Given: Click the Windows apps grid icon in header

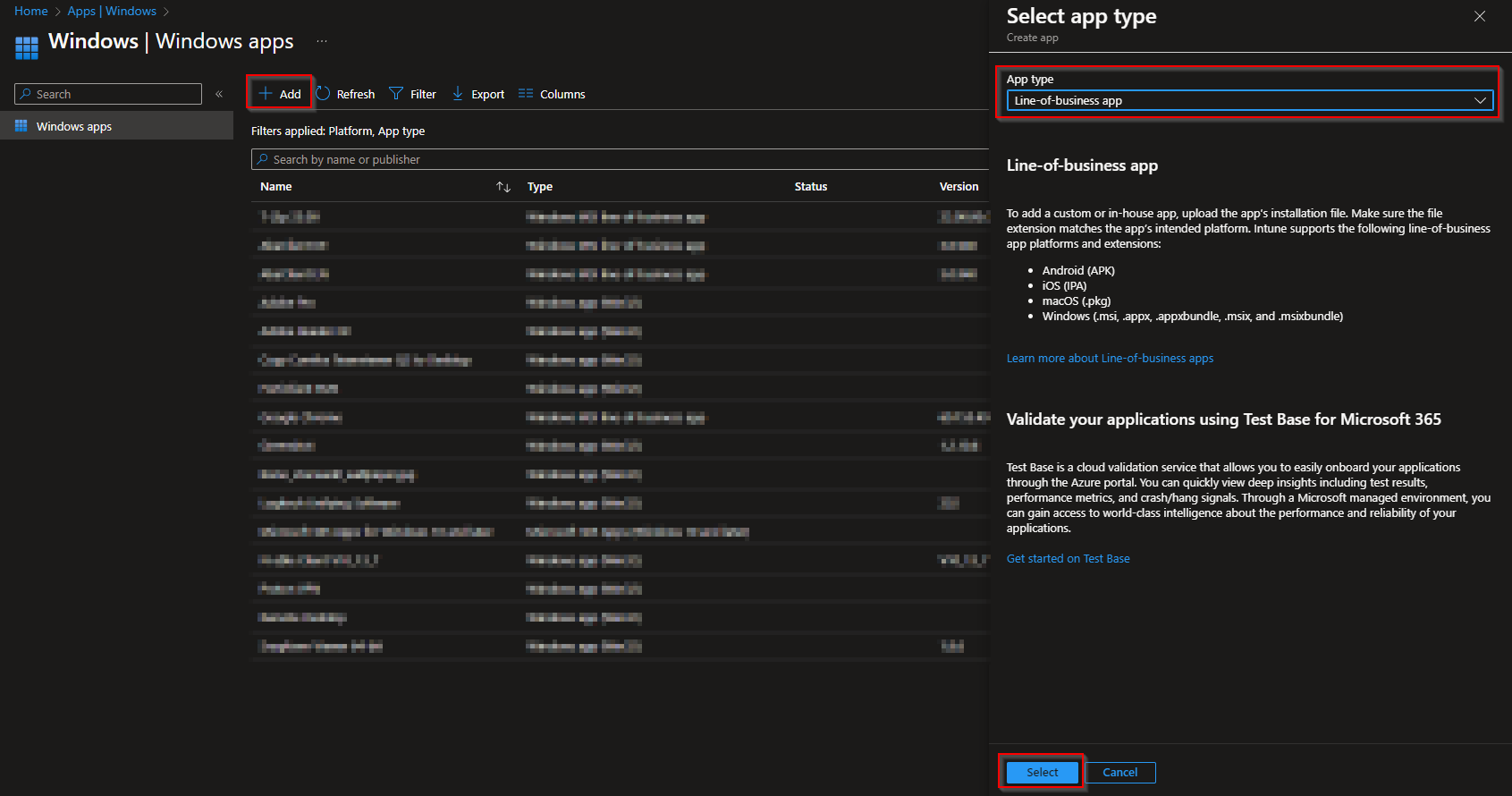Looking at the screenshot, I should point(27,47).
